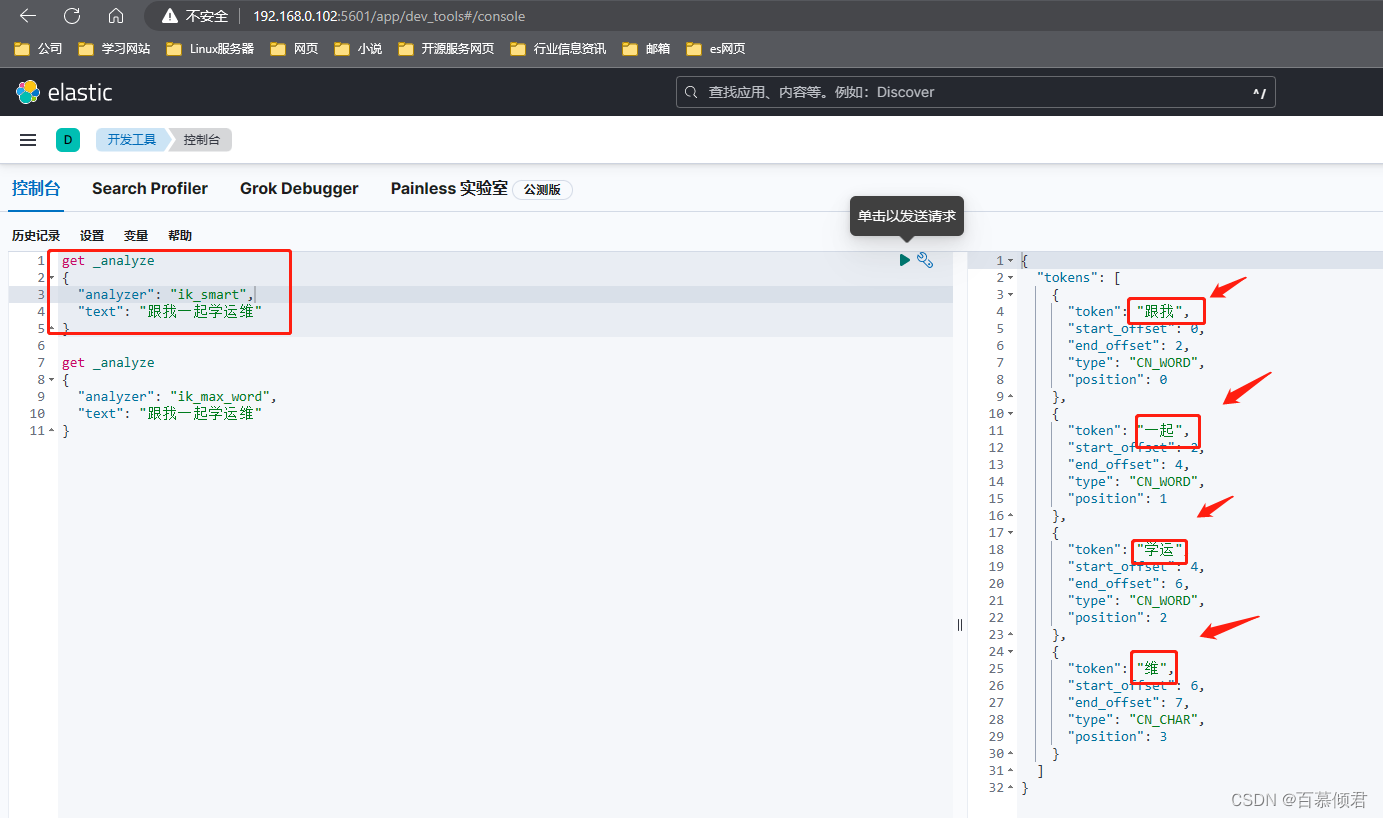Click the 控制台 breadcrumb
This screenshot has width=1383, height=818.
(201, 140)
